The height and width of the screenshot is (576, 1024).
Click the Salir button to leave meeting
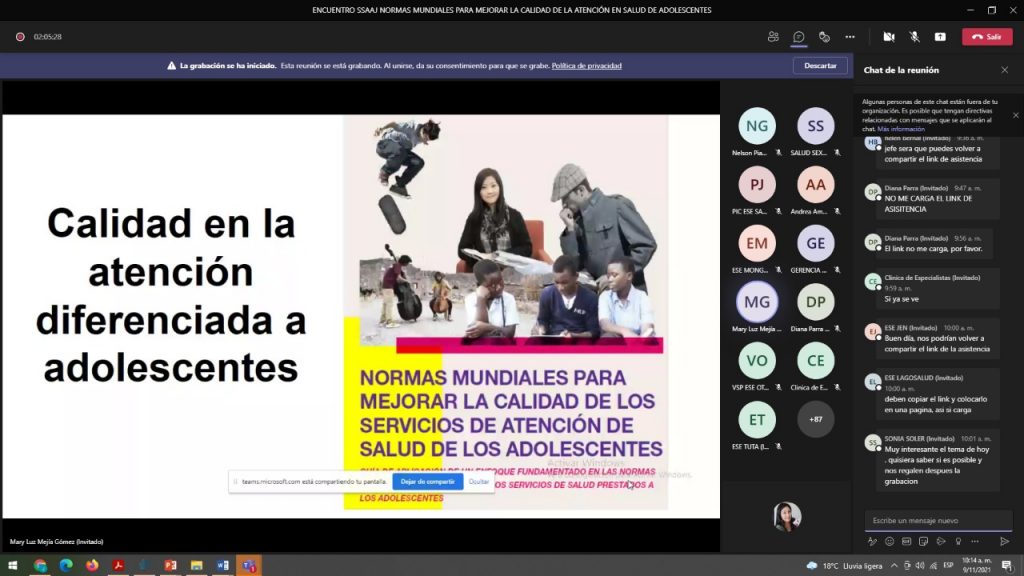[x=987, y=37]
